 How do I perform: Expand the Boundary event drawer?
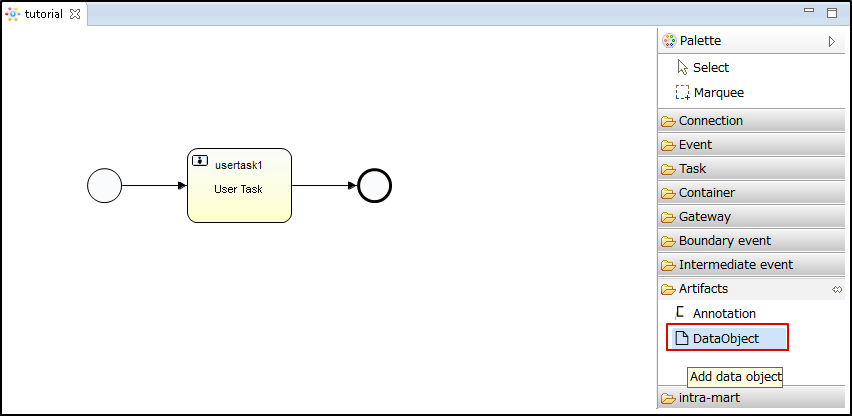(752, 240)
